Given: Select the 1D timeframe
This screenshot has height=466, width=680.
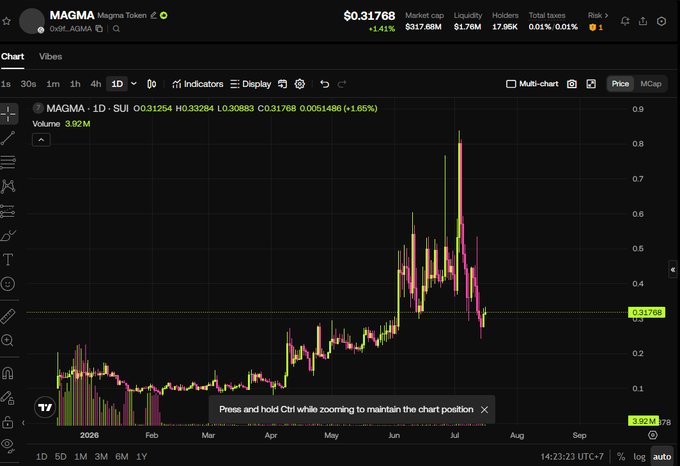Looking at the screenshot, I should point(117,84).
